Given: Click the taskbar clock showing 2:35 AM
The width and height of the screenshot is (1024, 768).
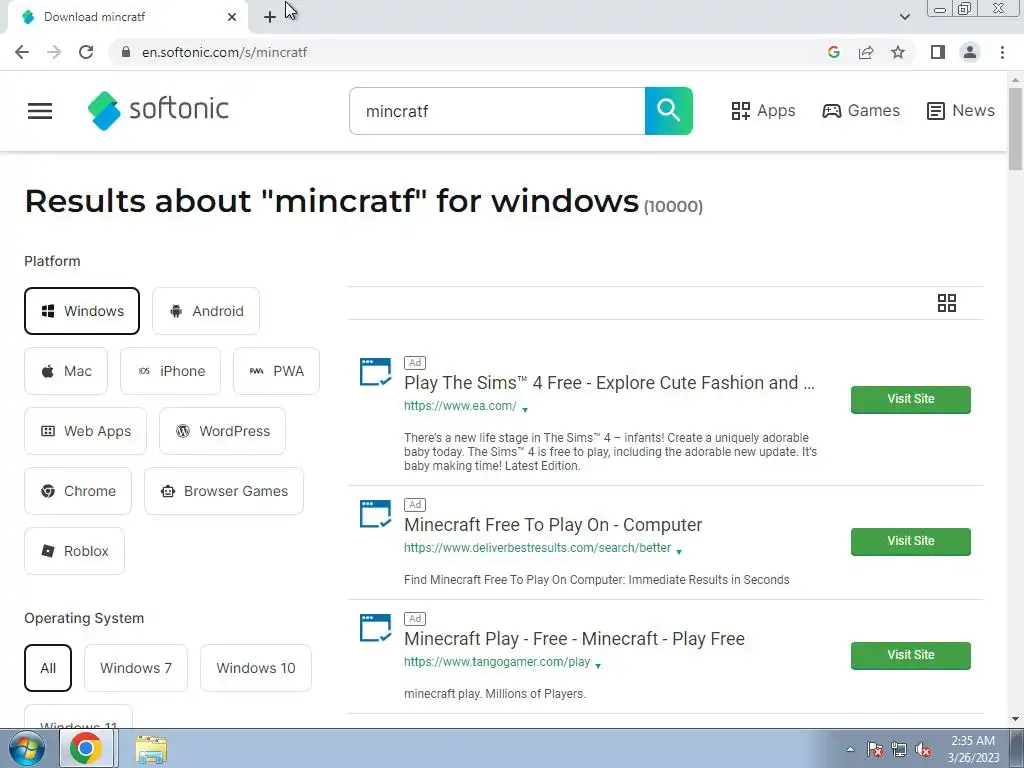Looking at the screenshot, I should (973, 749).
